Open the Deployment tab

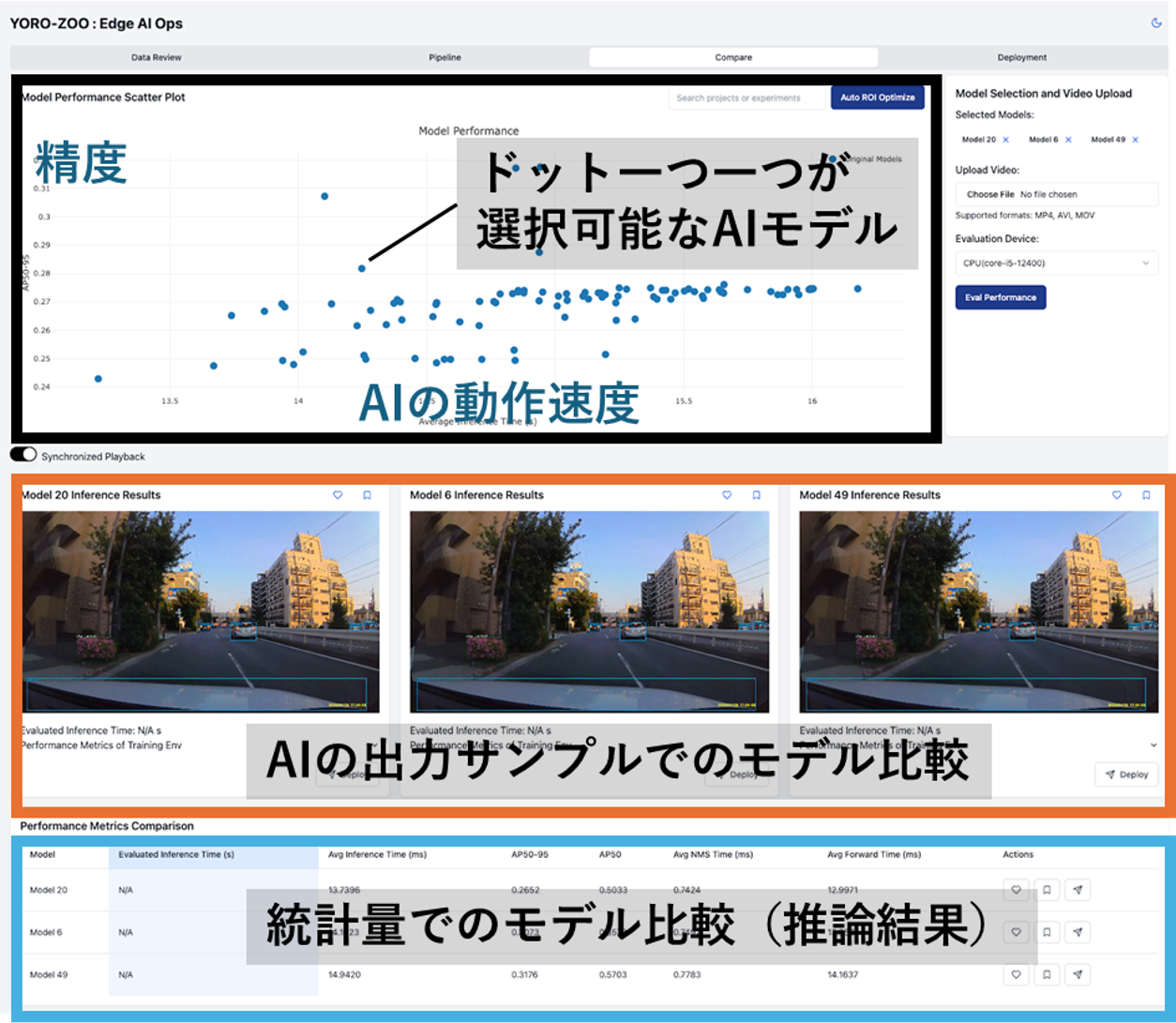pyautogui.click(x=1022, y=57)
